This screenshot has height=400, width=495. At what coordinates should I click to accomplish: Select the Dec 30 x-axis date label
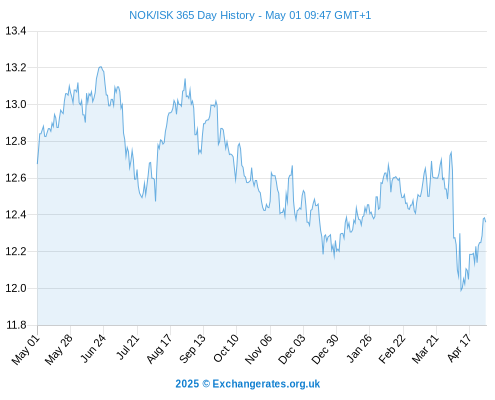click(325, 349)
